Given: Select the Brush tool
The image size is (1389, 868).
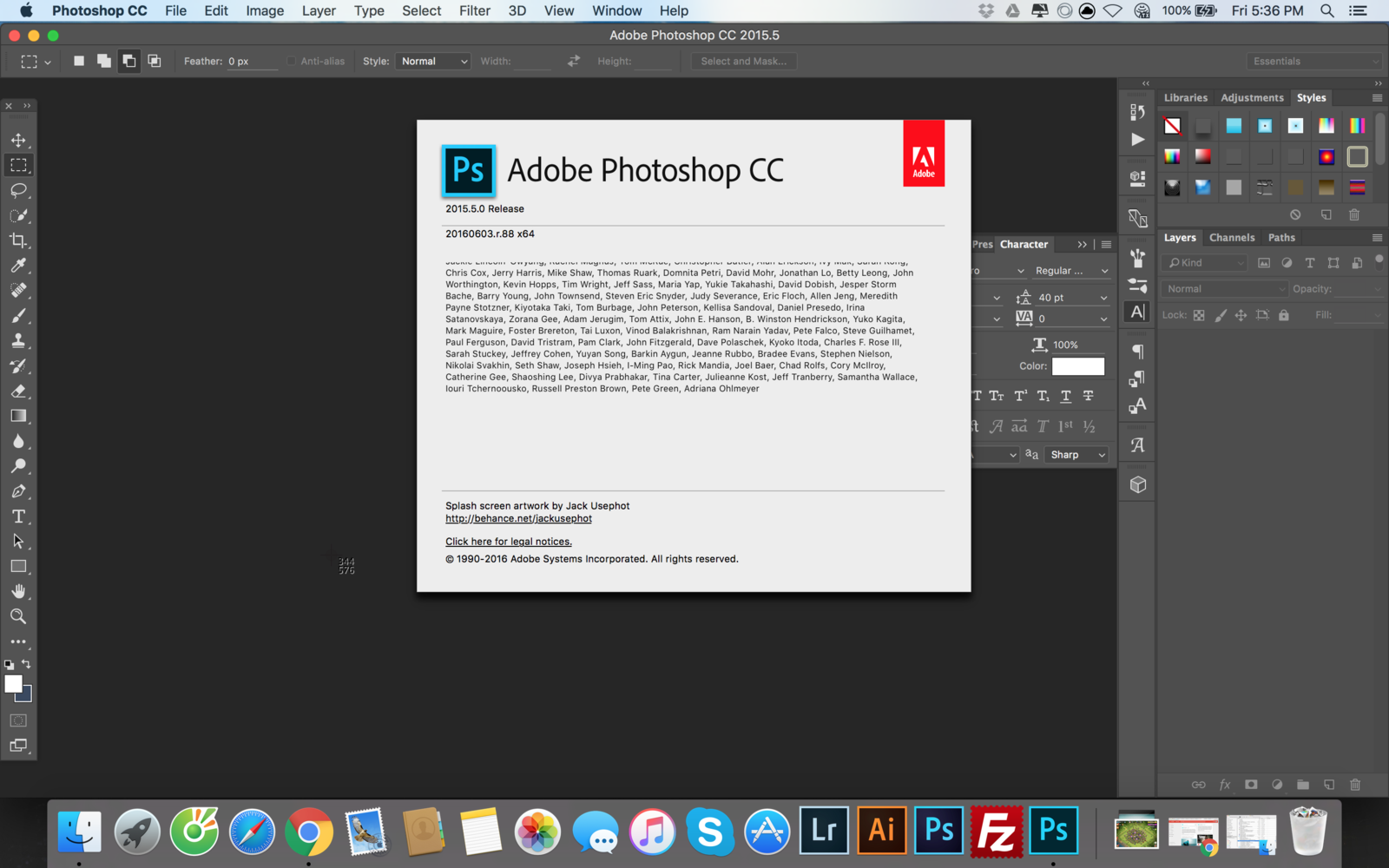Looking at the screenshot, I should (x=18, y=316).
